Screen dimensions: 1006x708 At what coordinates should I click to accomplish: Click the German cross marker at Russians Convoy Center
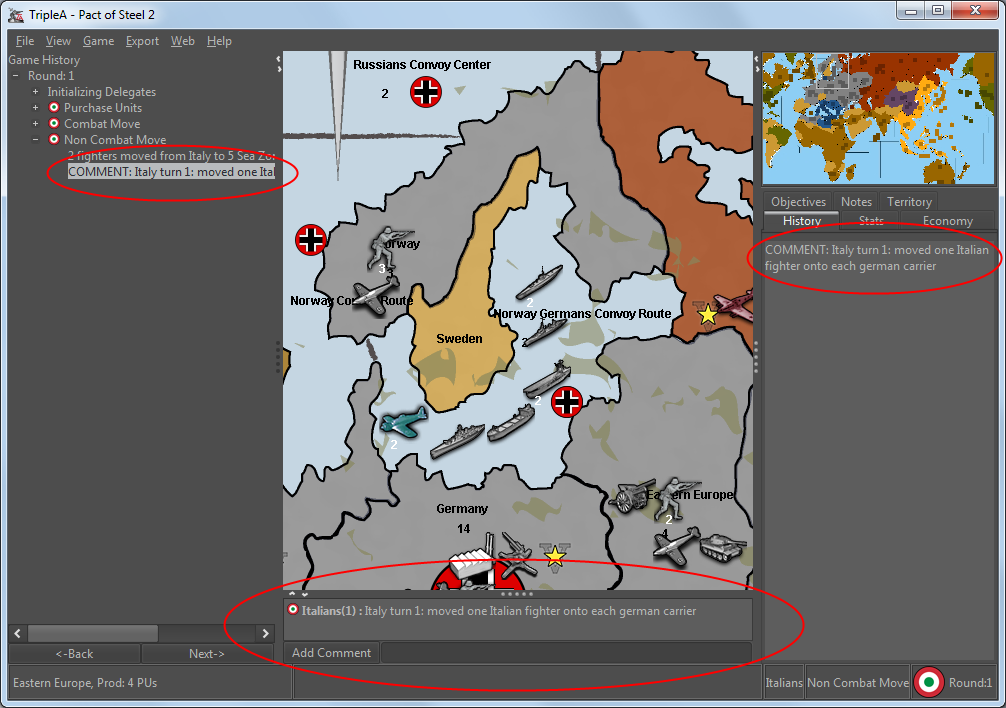pyautogui.click(x=426, y=92)
